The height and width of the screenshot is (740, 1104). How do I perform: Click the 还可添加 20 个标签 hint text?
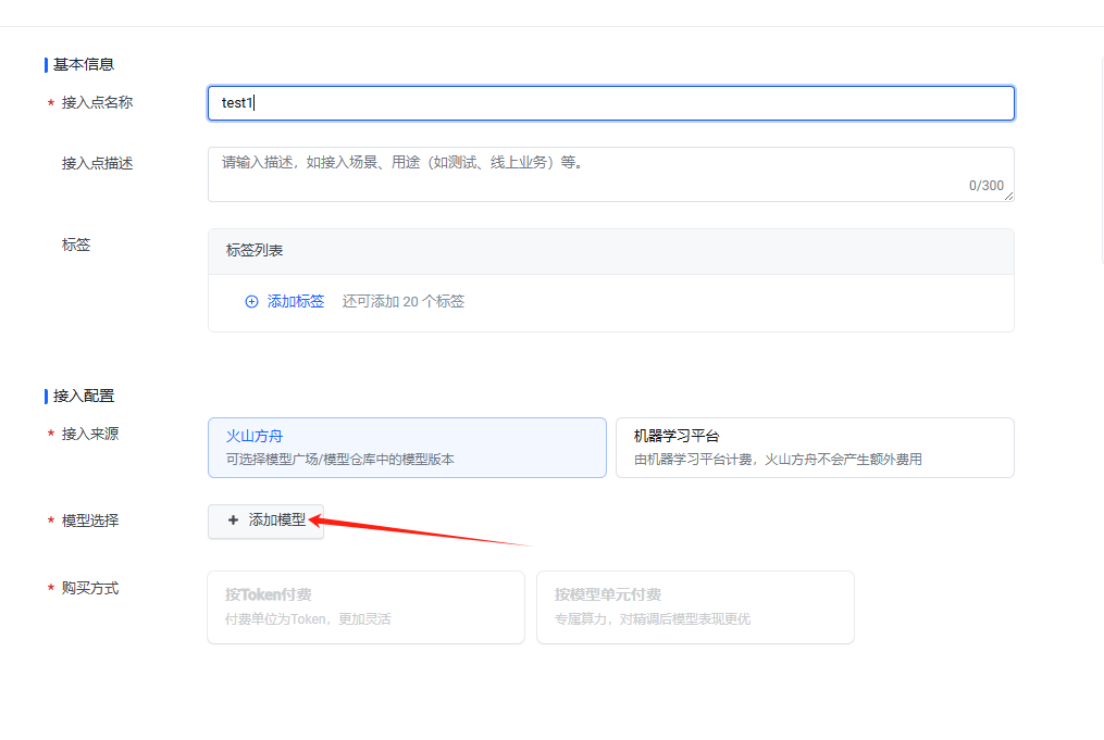click(403, 301)
